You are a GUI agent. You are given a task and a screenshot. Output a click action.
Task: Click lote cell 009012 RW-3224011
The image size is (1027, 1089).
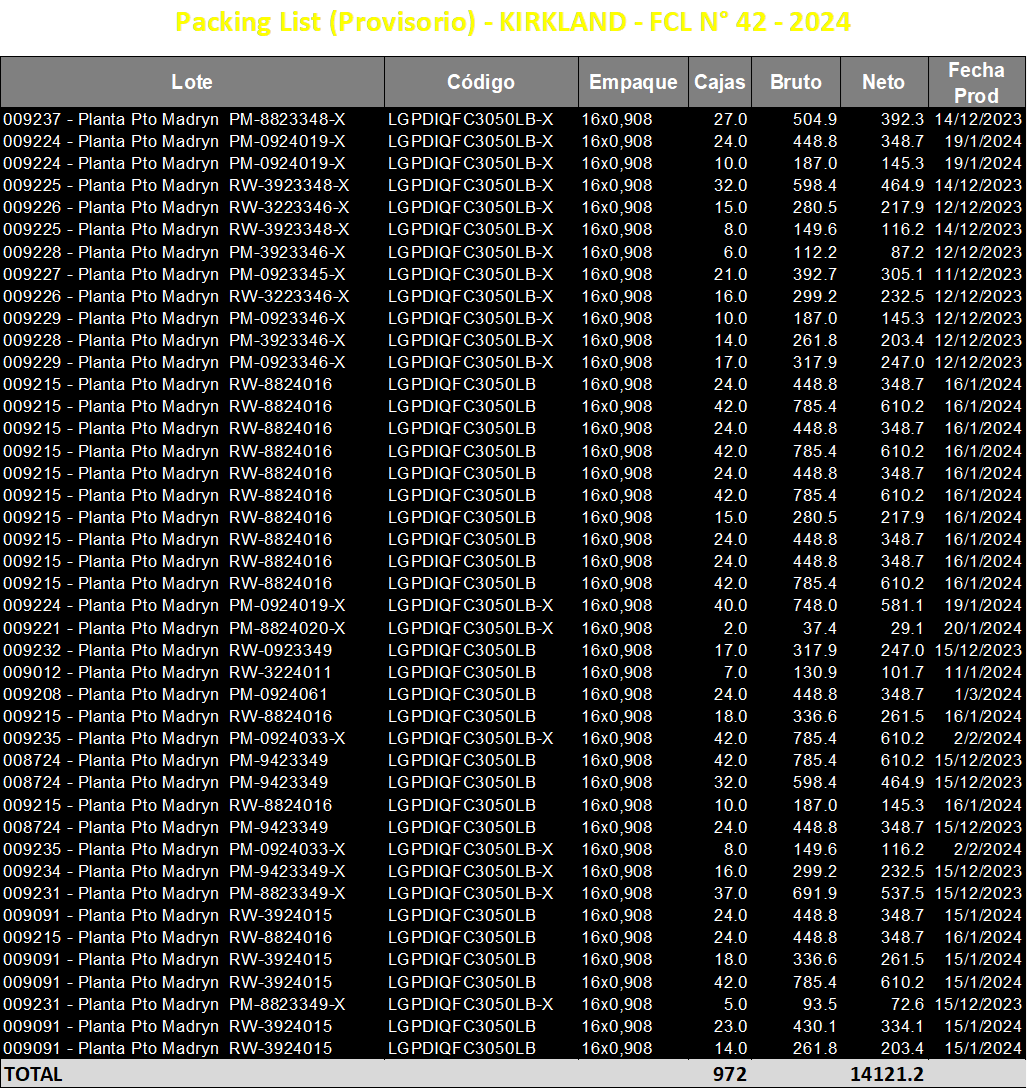167,672
